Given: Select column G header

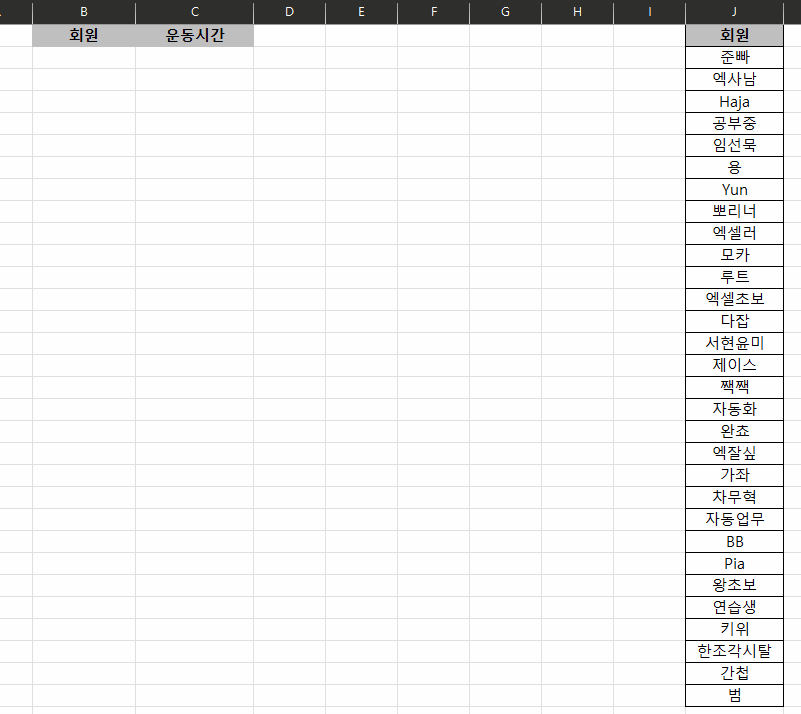Looking at the screenshot, I should click(x=506, y=12).
